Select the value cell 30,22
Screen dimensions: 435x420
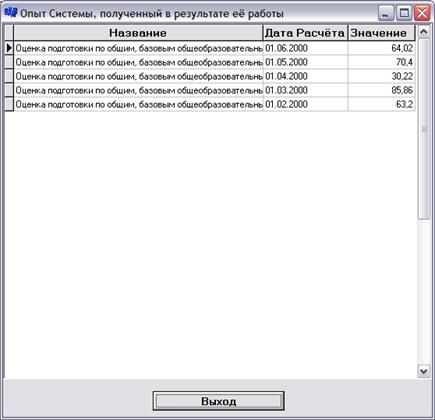point(381,76)
